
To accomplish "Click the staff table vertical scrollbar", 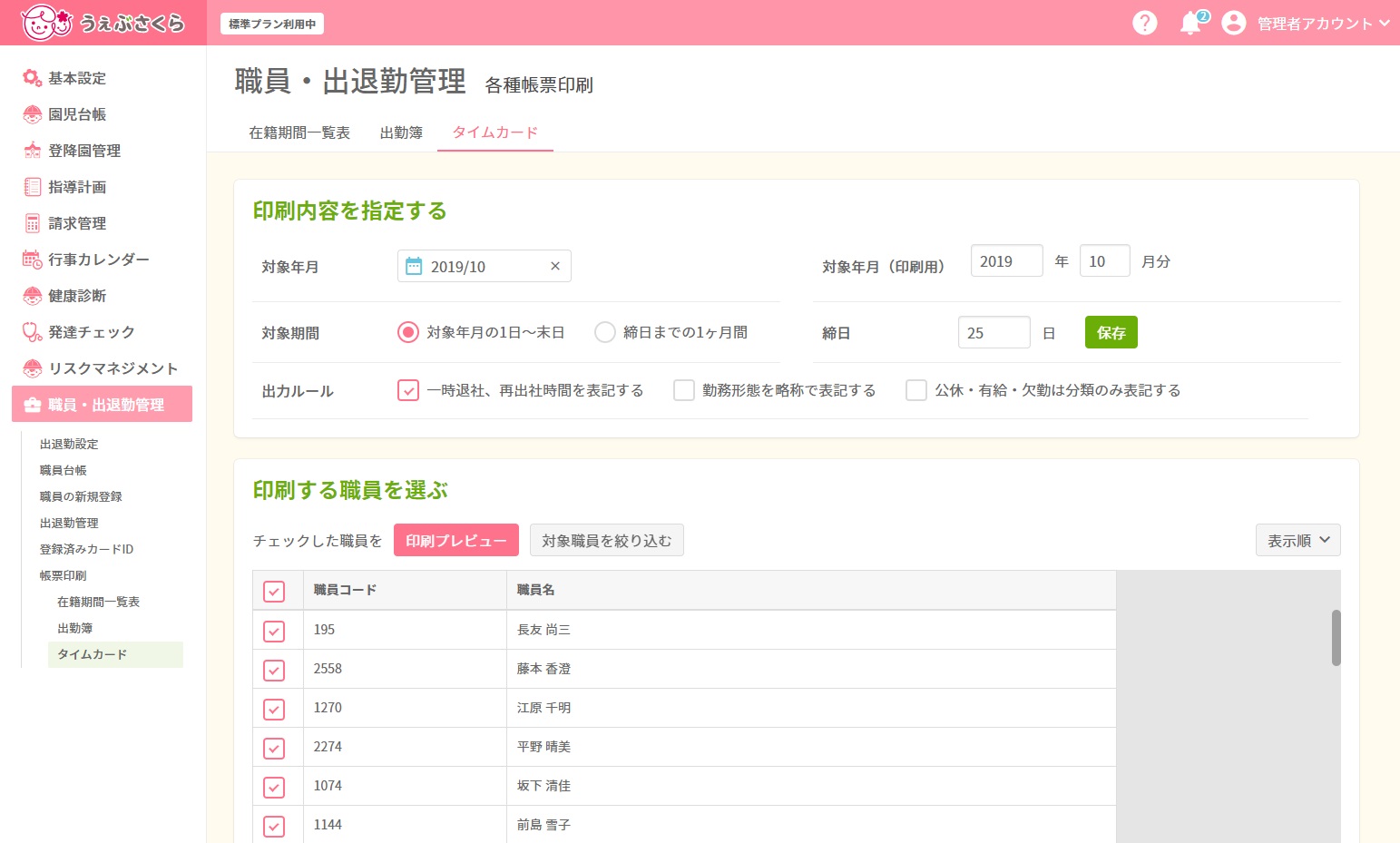I will click(x=1336, y=637).
